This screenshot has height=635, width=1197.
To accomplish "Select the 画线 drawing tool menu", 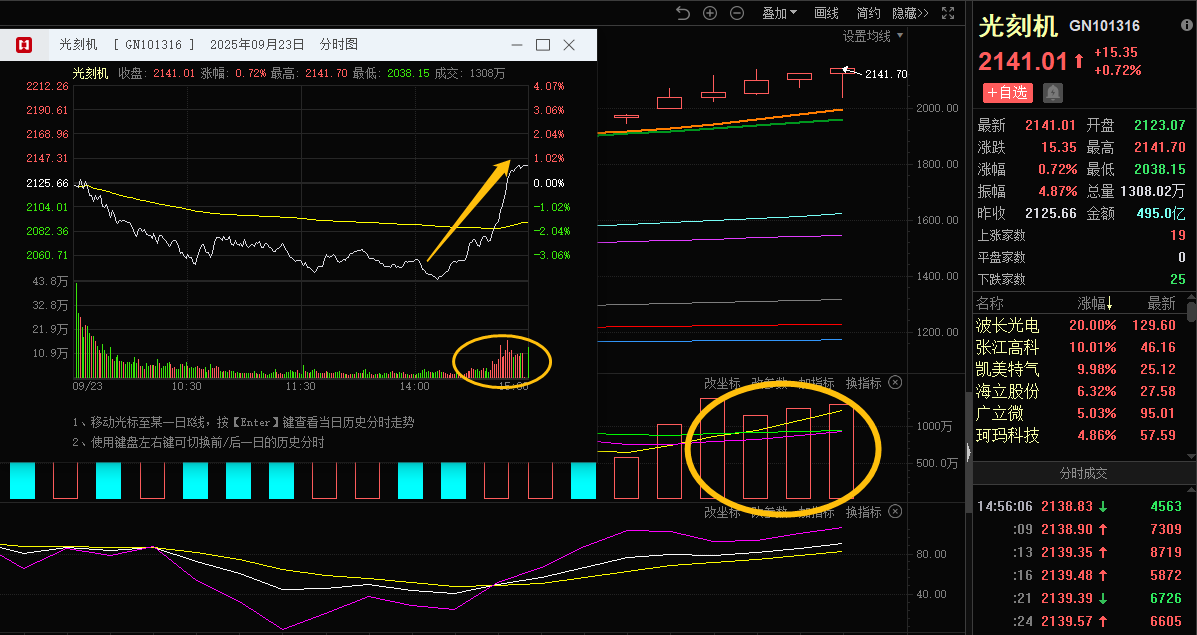I will (826, 13).
